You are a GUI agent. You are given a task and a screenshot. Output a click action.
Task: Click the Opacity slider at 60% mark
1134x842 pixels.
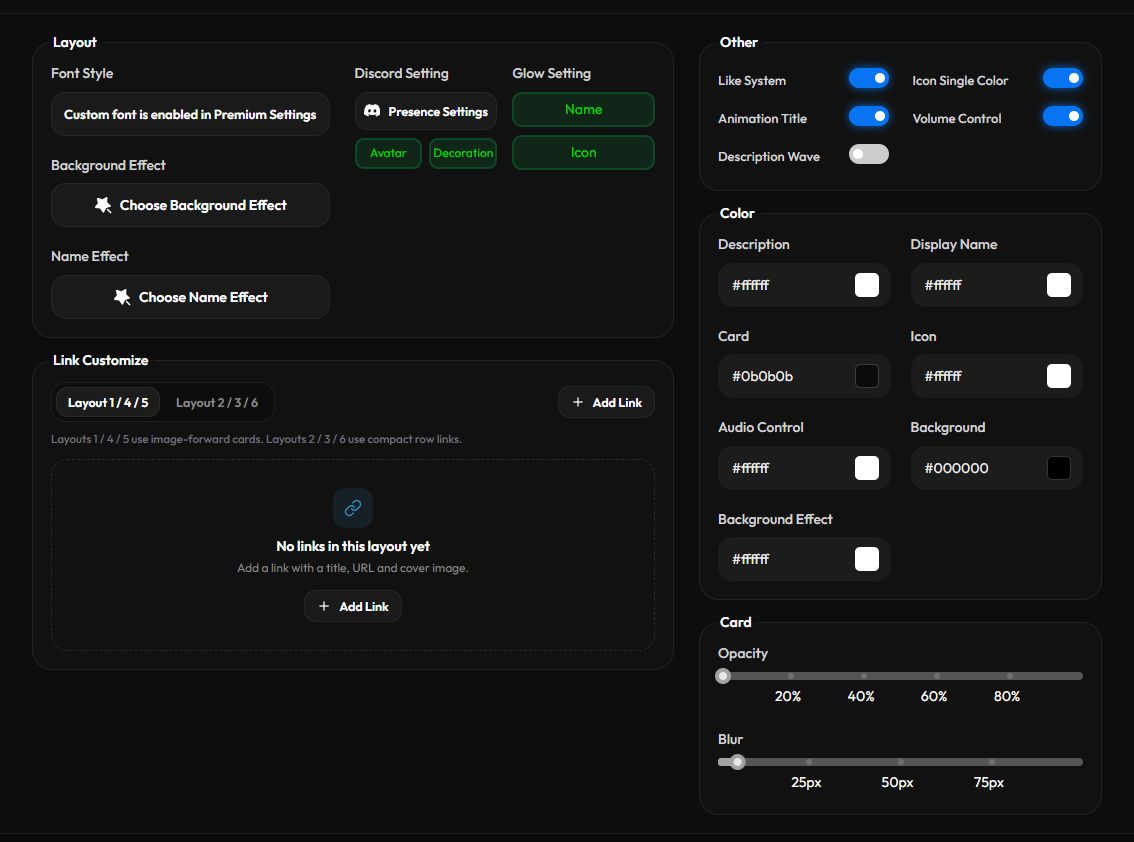[x=937, y=676]
